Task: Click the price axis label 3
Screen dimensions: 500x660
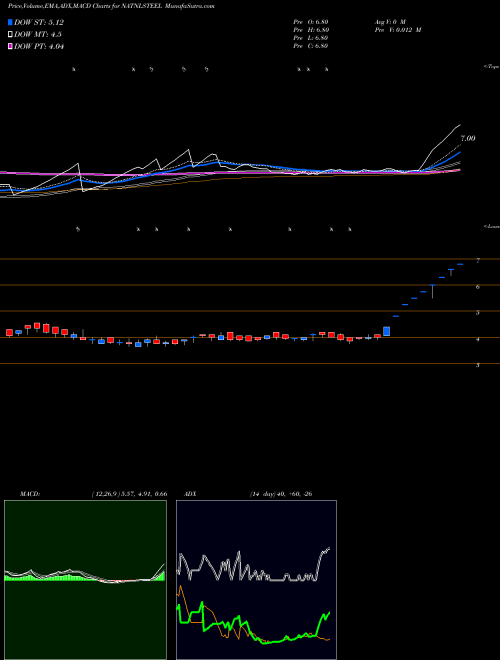Action: click(x=478, y=365)
